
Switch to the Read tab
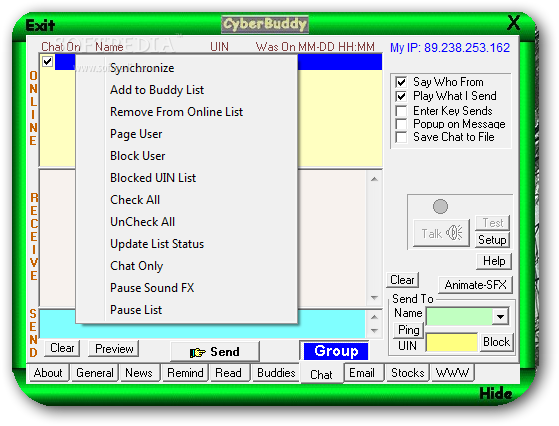pyautogui.click(x=229, y=373)
